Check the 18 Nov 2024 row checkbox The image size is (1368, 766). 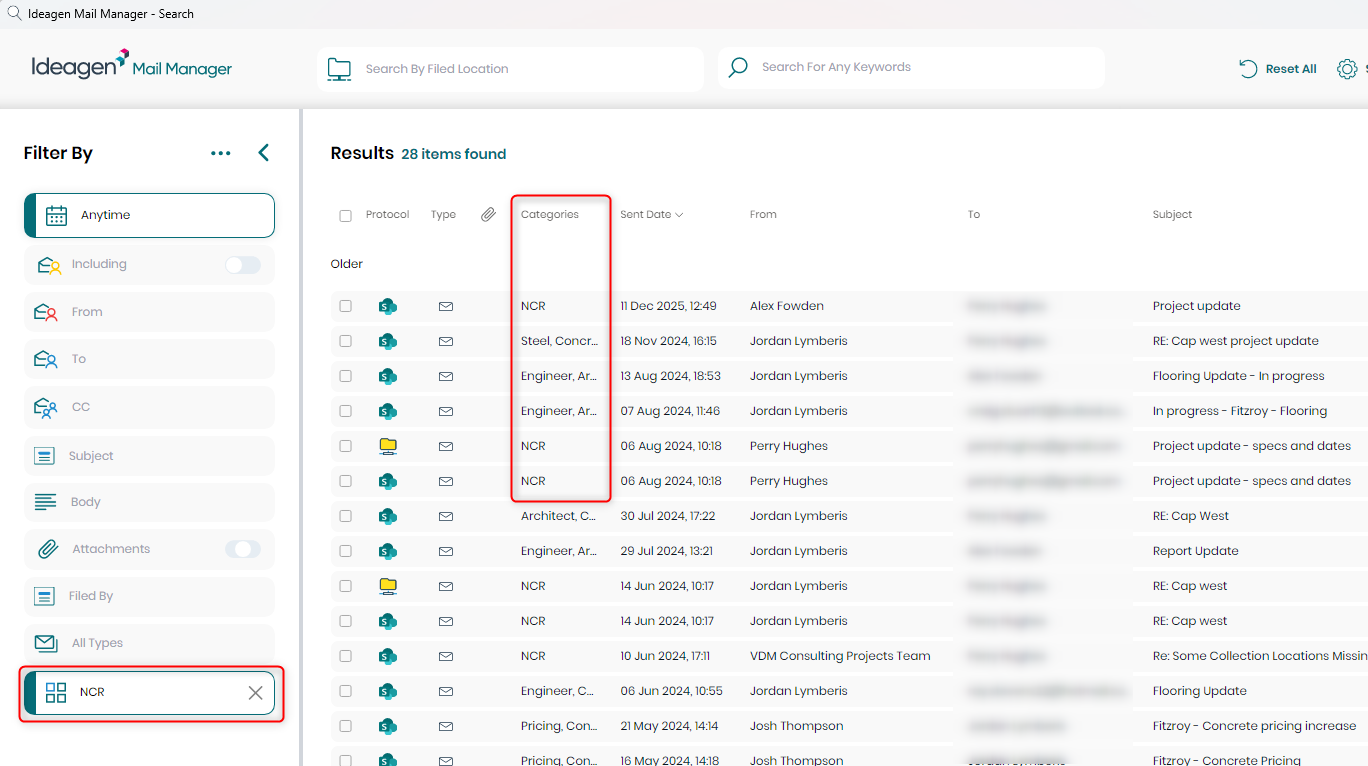click(345, 341)
